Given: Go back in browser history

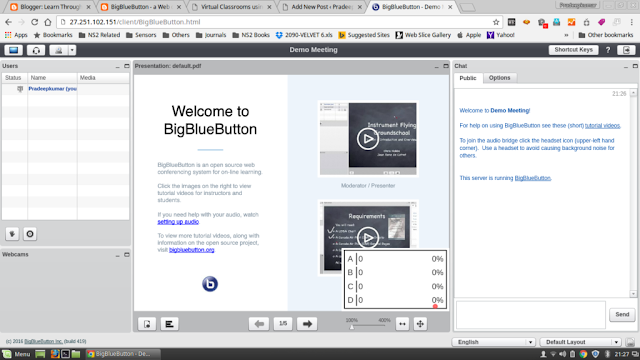Looking at the screenshot, I should coord(8,22).
